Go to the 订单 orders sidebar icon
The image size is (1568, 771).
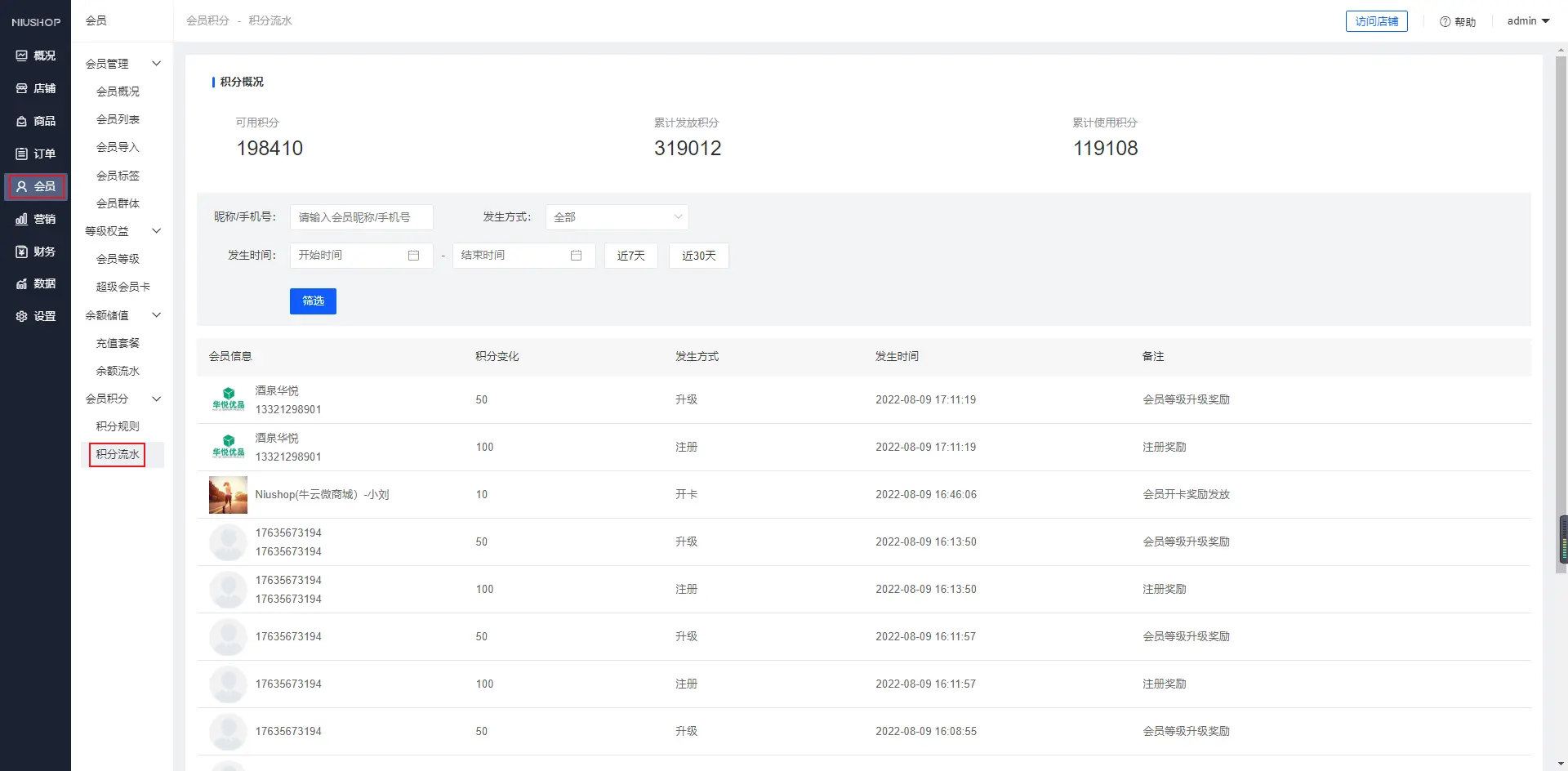[22, 154]
